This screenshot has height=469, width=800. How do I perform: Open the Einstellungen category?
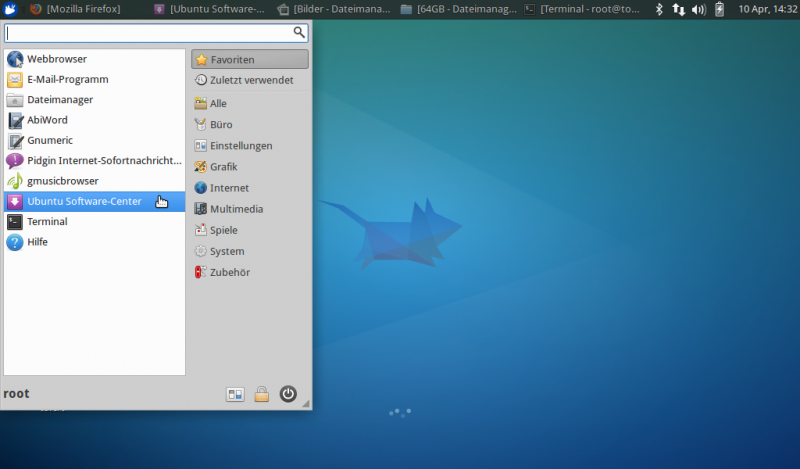(250, 146)
